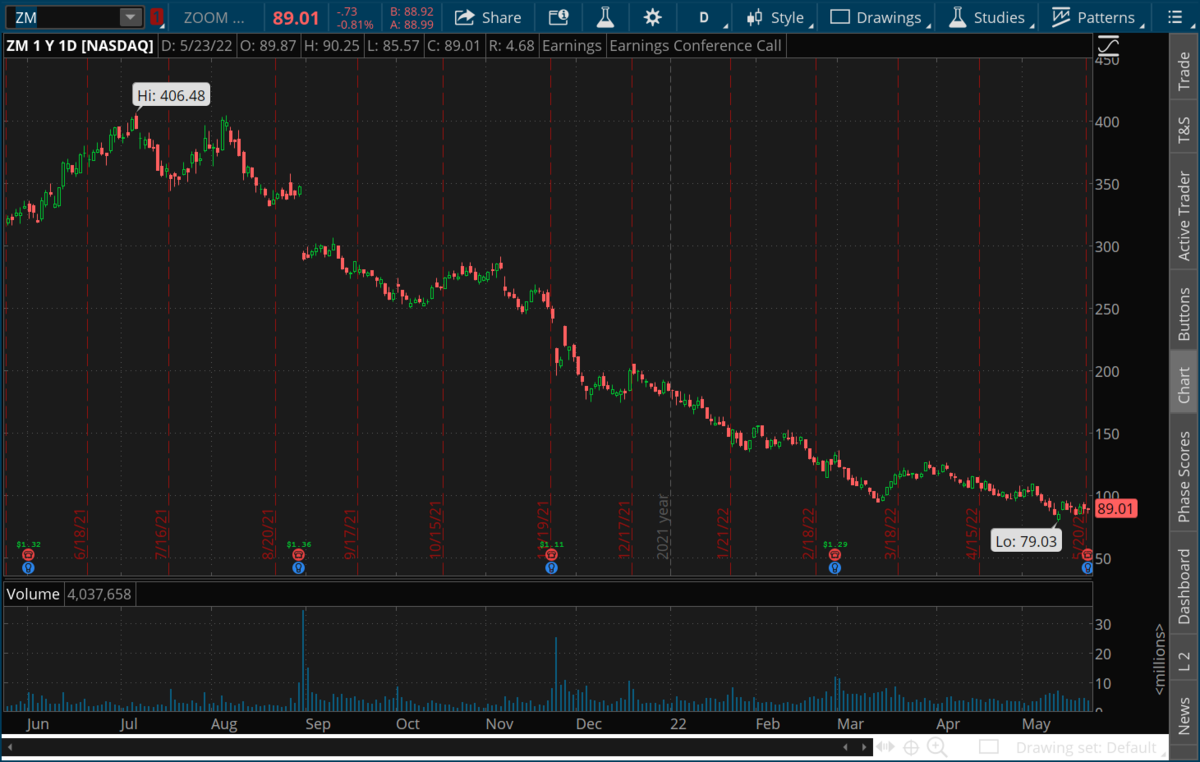Click the Hi: 406.48 price bubble

[x=173, y=96]
